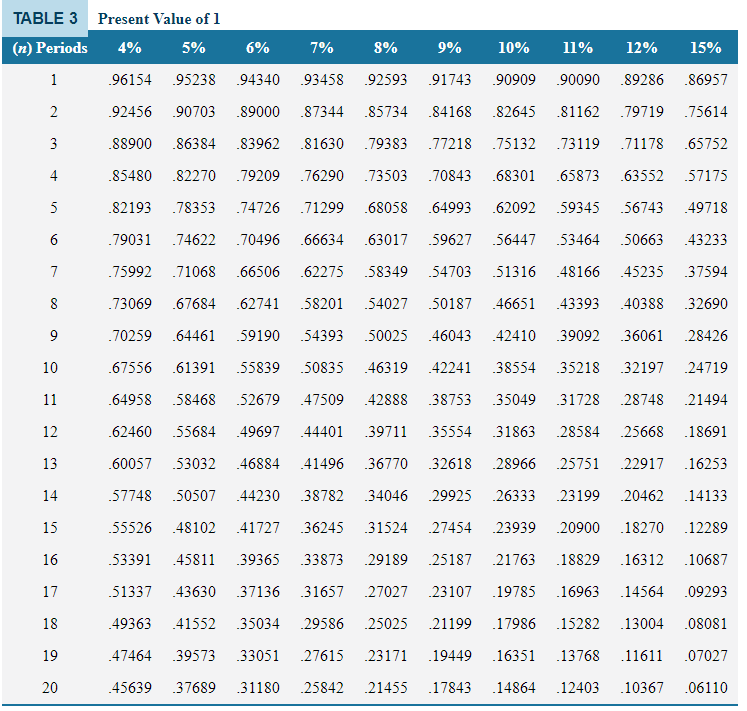The image size is (747, 711).
Task: Click the cell showing .62460
Action: coord(130,432)
